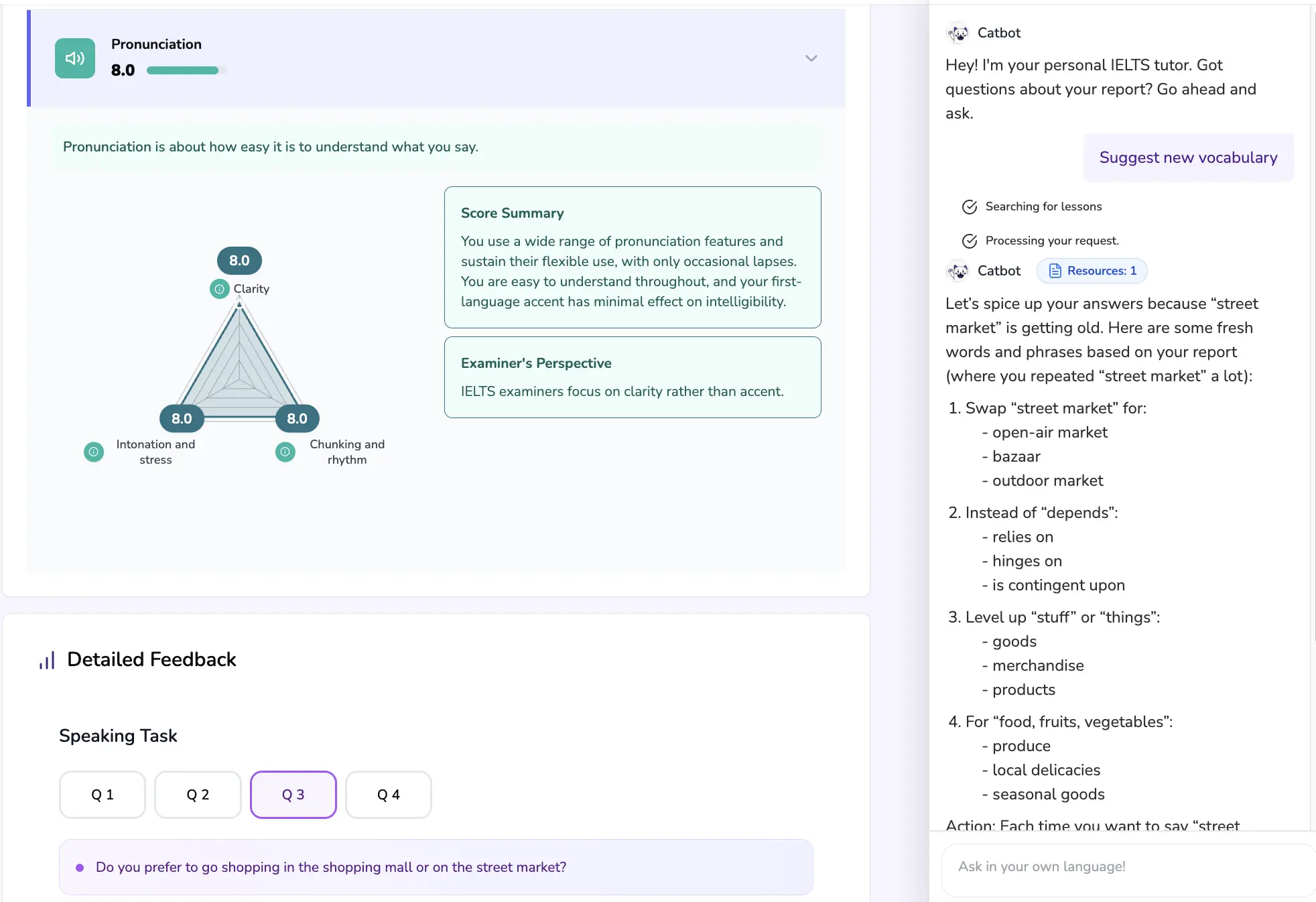The height and width of the screenshot is (902, 1316).
Task: Collapse the Pronunciation section with the chevron
Action: click(x=811, y=58)
